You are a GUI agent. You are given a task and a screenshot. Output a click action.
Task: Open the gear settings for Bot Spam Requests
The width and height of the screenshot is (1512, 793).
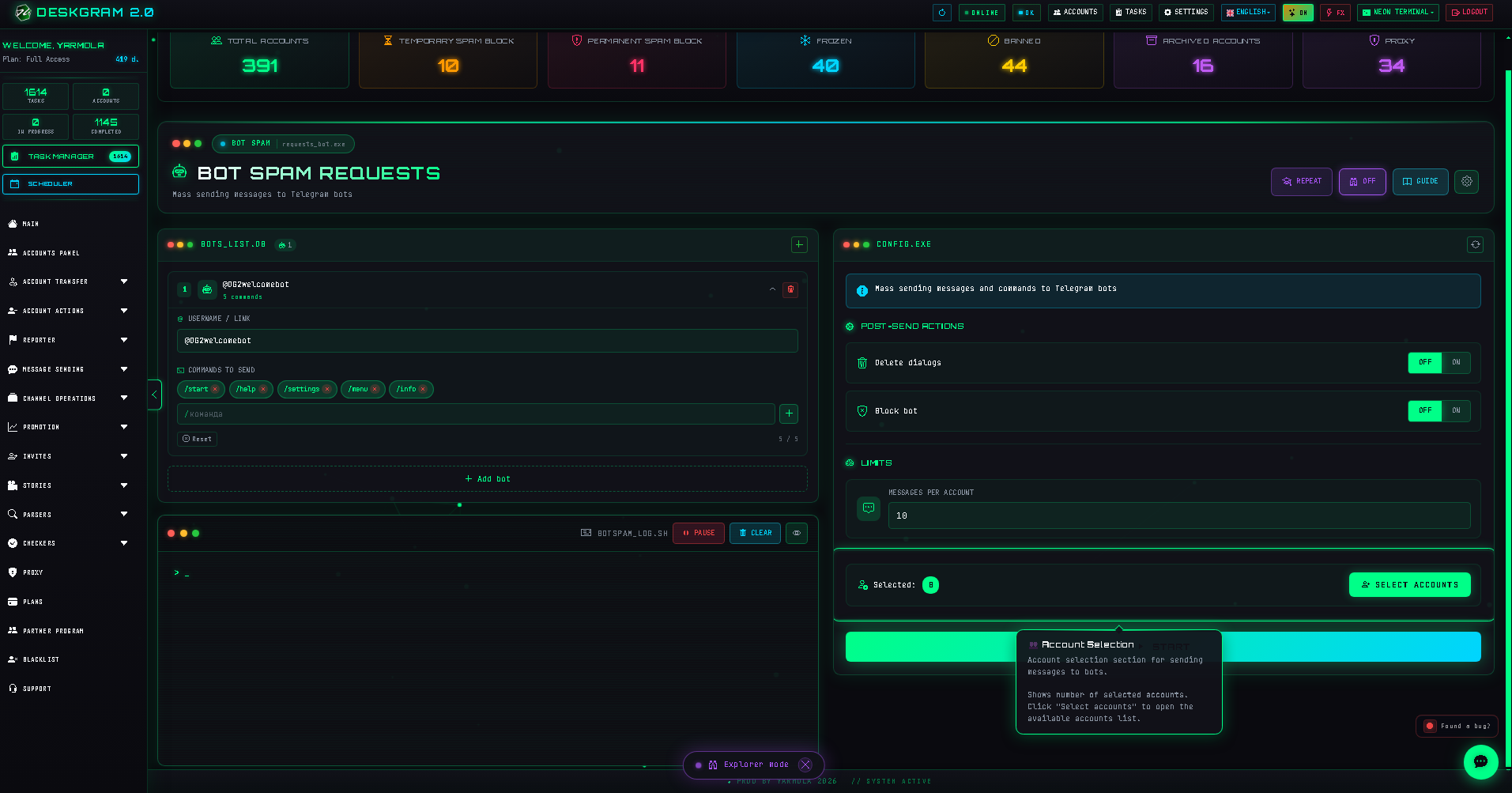pos(1467,181)
